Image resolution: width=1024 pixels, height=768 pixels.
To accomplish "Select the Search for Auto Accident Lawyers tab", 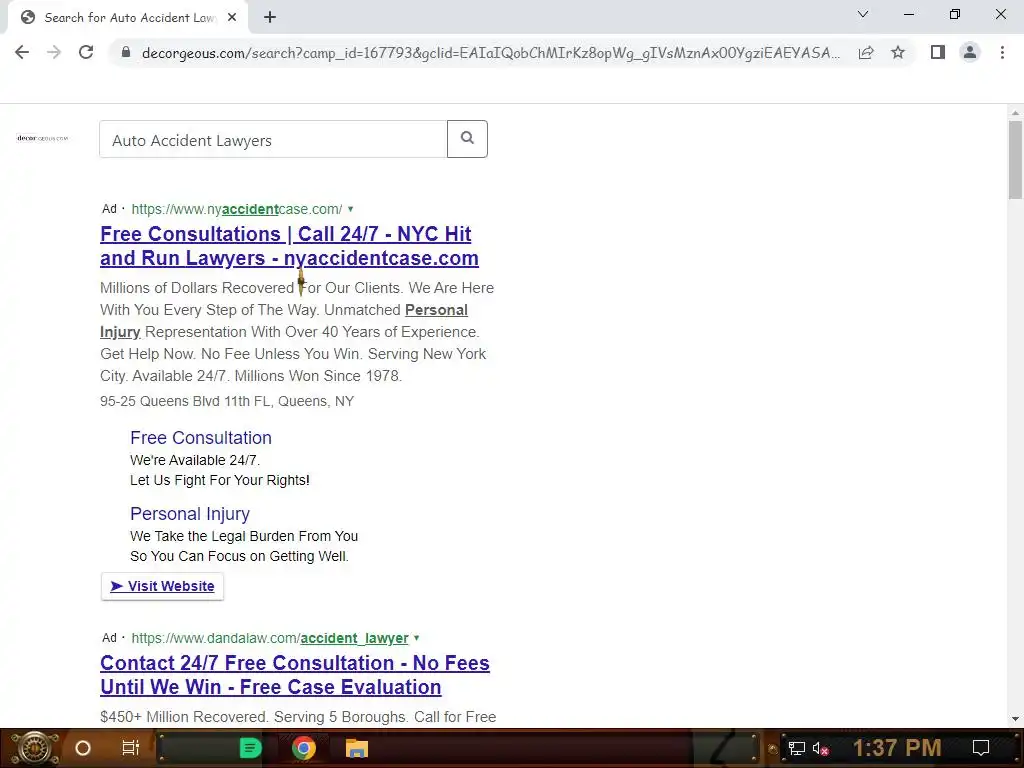I will pos(127,18).
